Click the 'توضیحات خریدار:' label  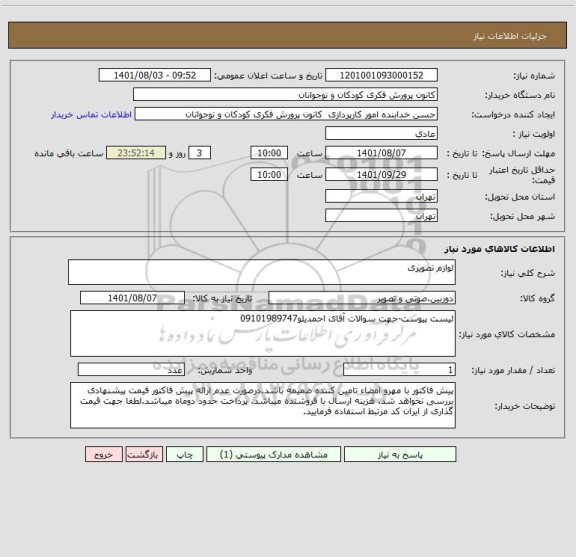pyautogui.click(x=525, y=406)
